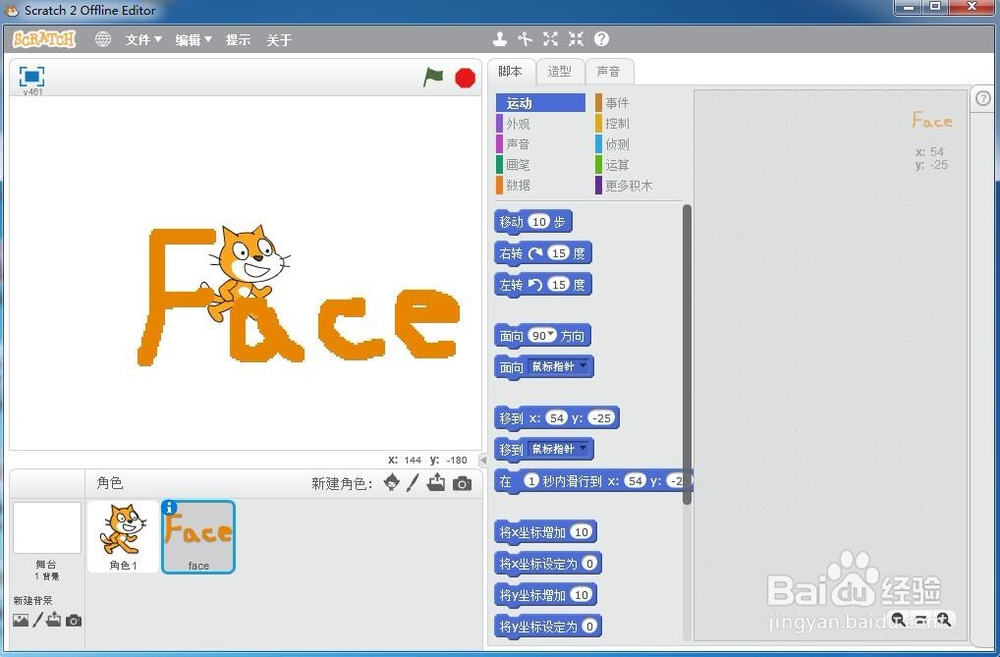
Task: Open the 编辑 menu
Action: (193, 40)
